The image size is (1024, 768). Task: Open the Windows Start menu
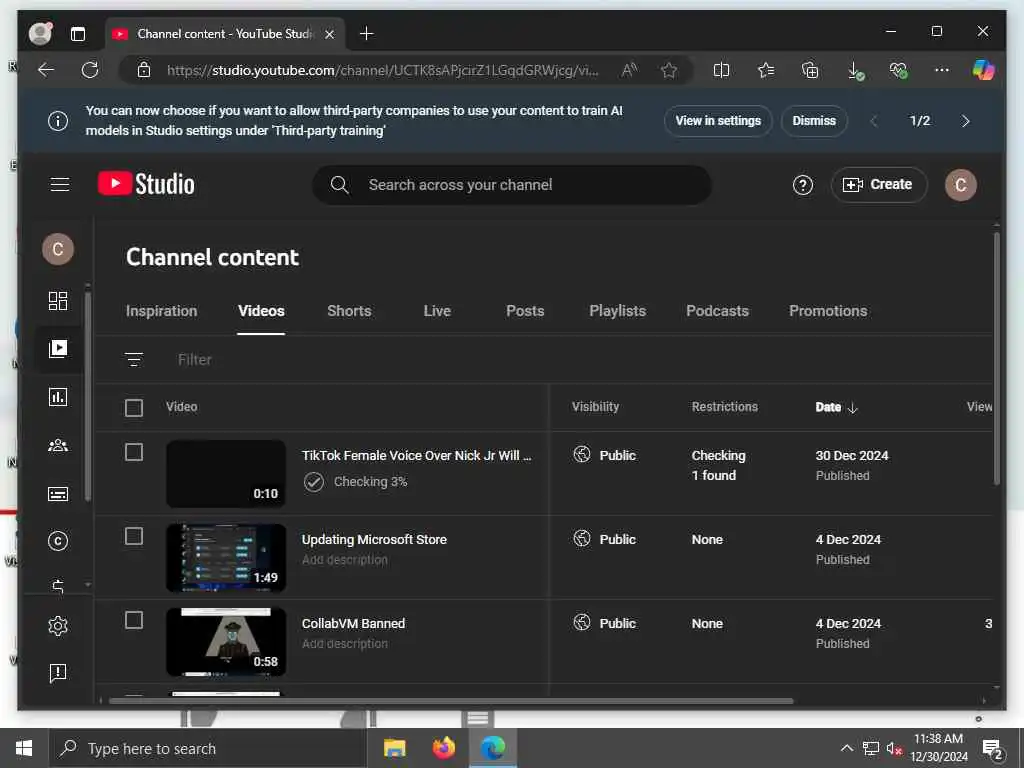[x=24, y=748]
